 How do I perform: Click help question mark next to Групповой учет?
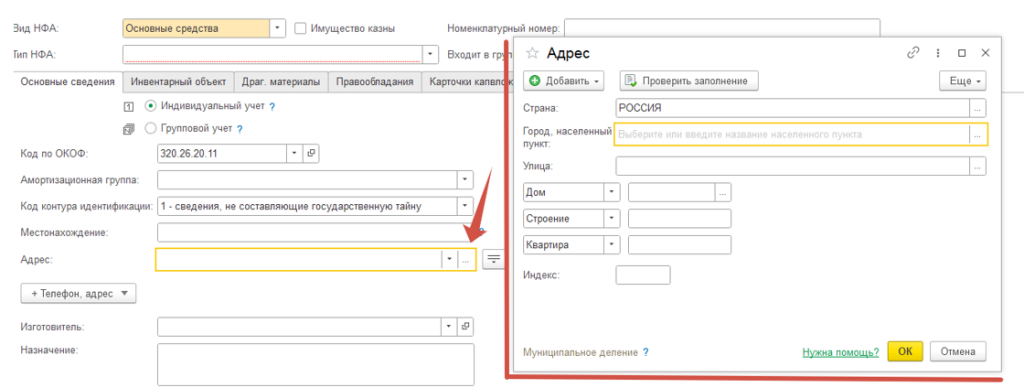tap(240, 129)
